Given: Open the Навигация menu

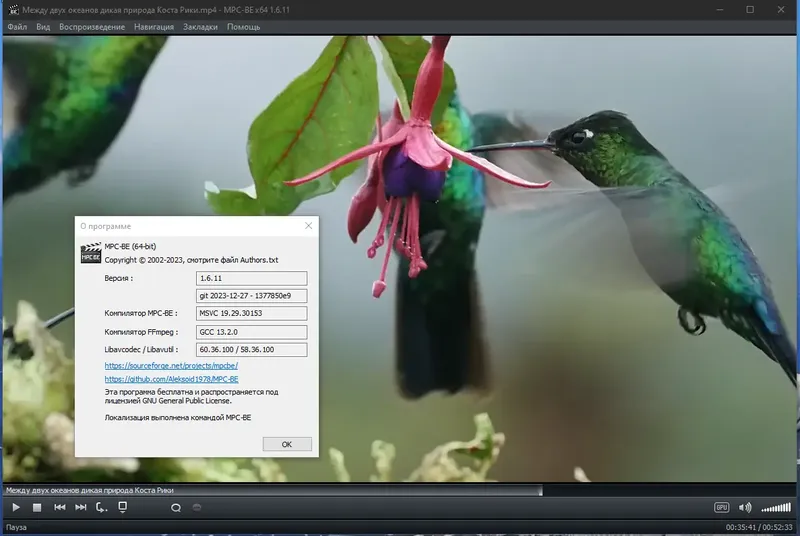Looking at the screenshot, I should (x=153, y=27).
